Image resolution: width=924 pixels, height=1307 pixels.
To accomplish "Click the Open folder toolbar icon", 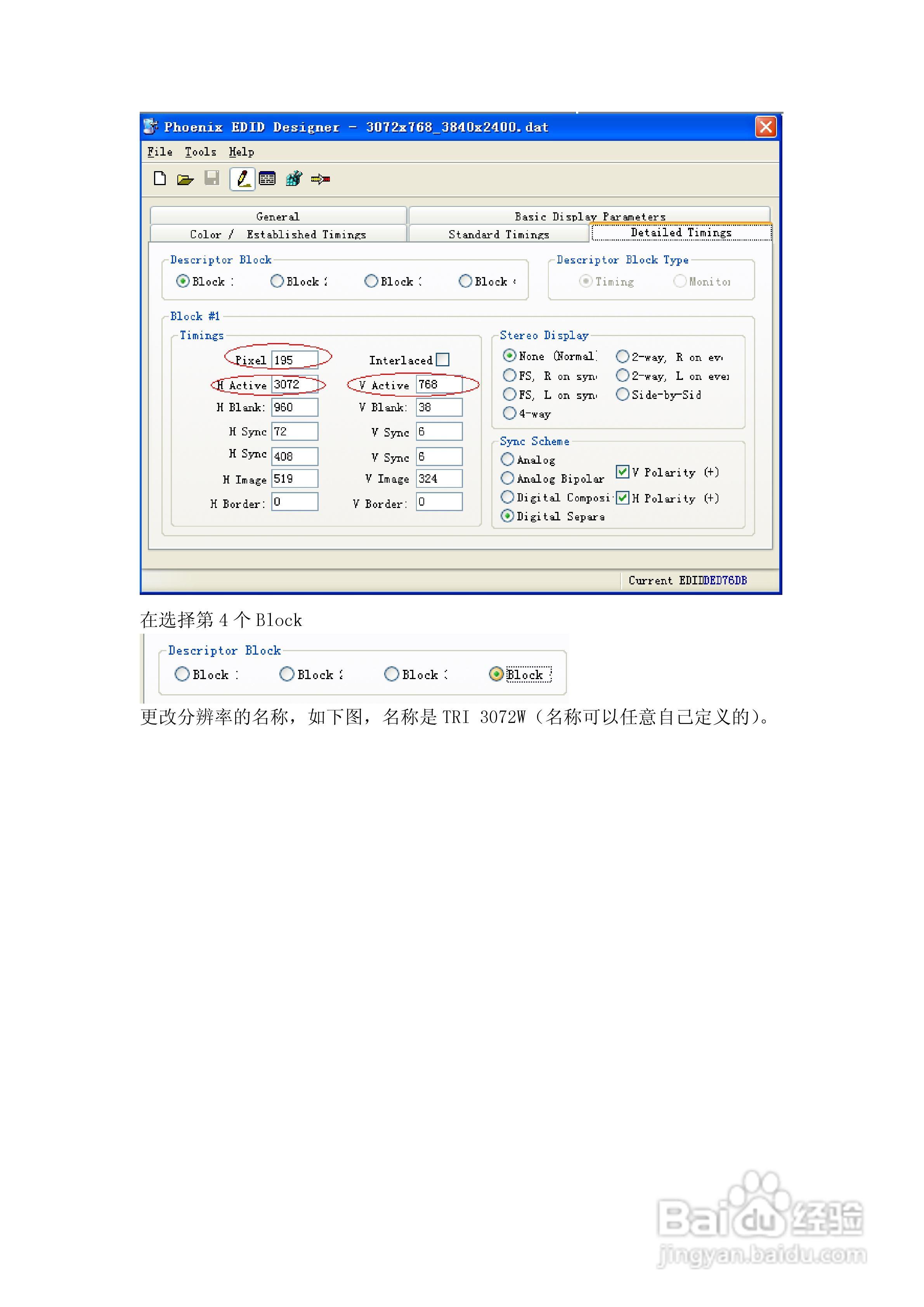I will click(x=185, y=180).
